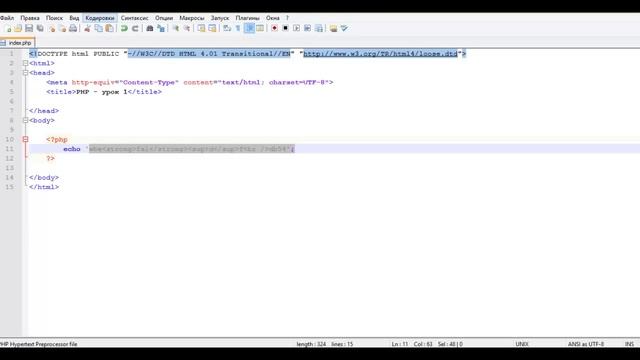Open the Макросы menu

(x=191, y=18)
